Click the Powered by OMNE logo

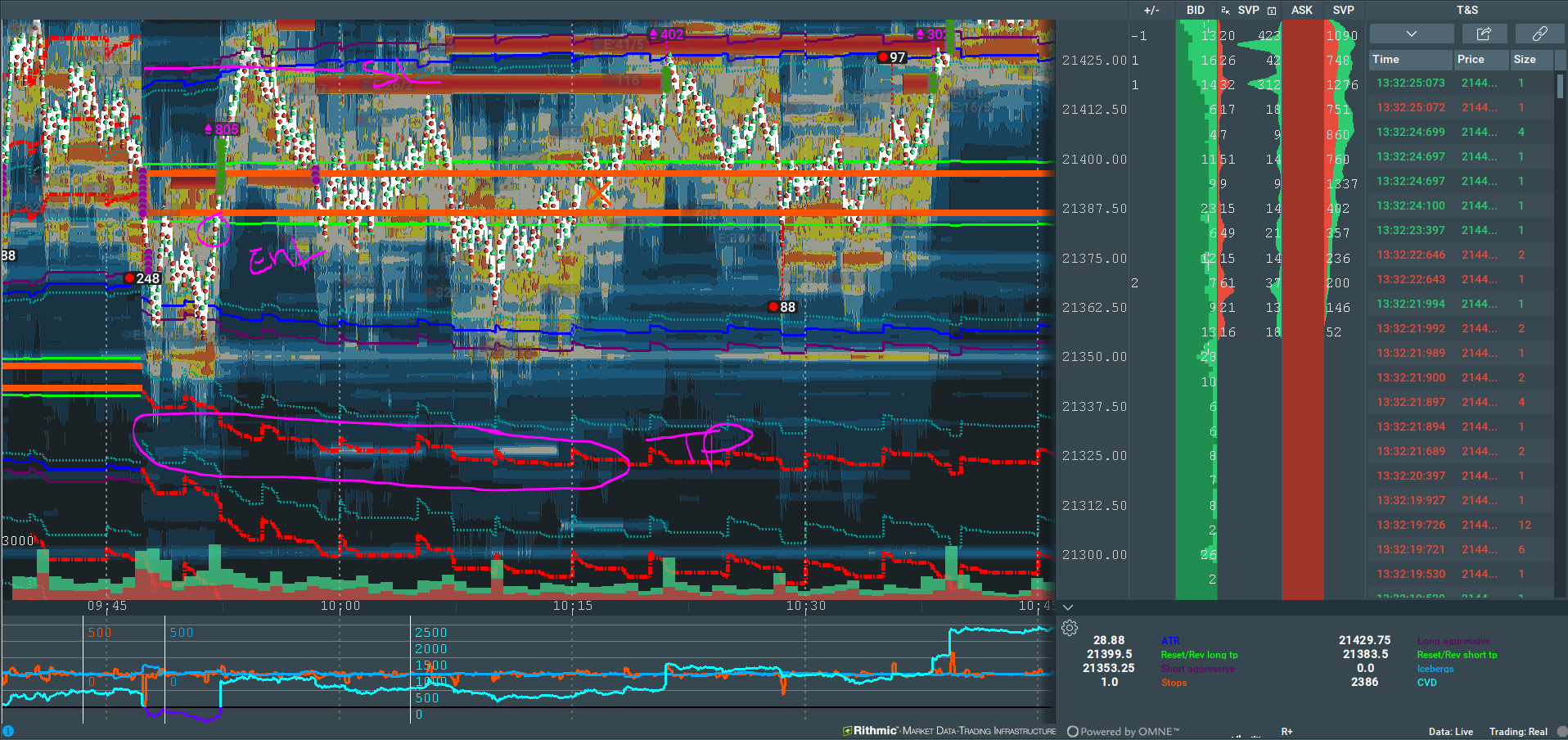click(x=1123, y=732)
